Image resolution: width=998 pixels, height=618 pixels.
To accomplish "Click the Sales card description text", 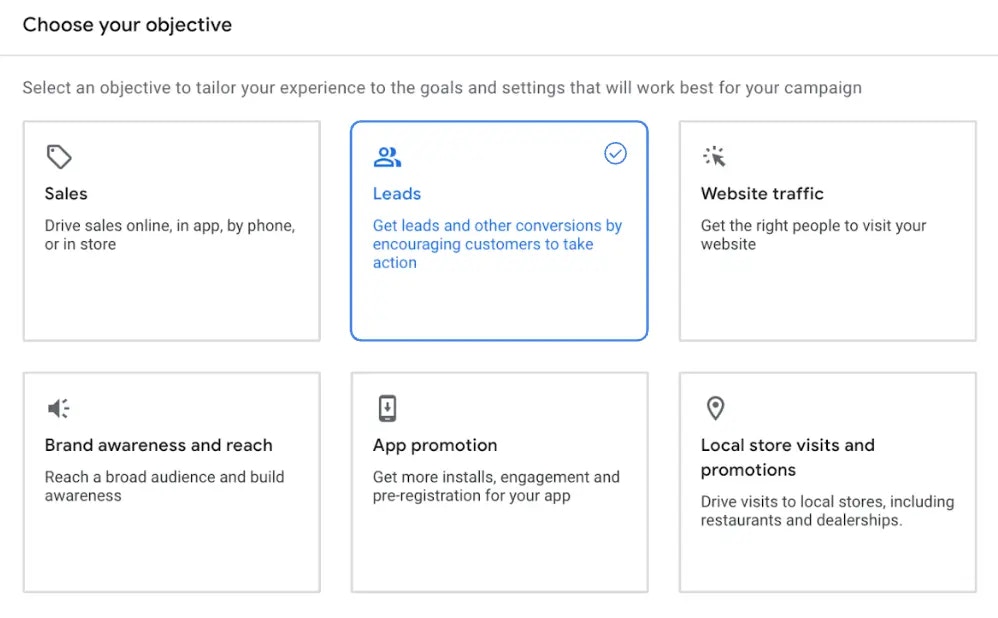I will (x=169, y=234).
